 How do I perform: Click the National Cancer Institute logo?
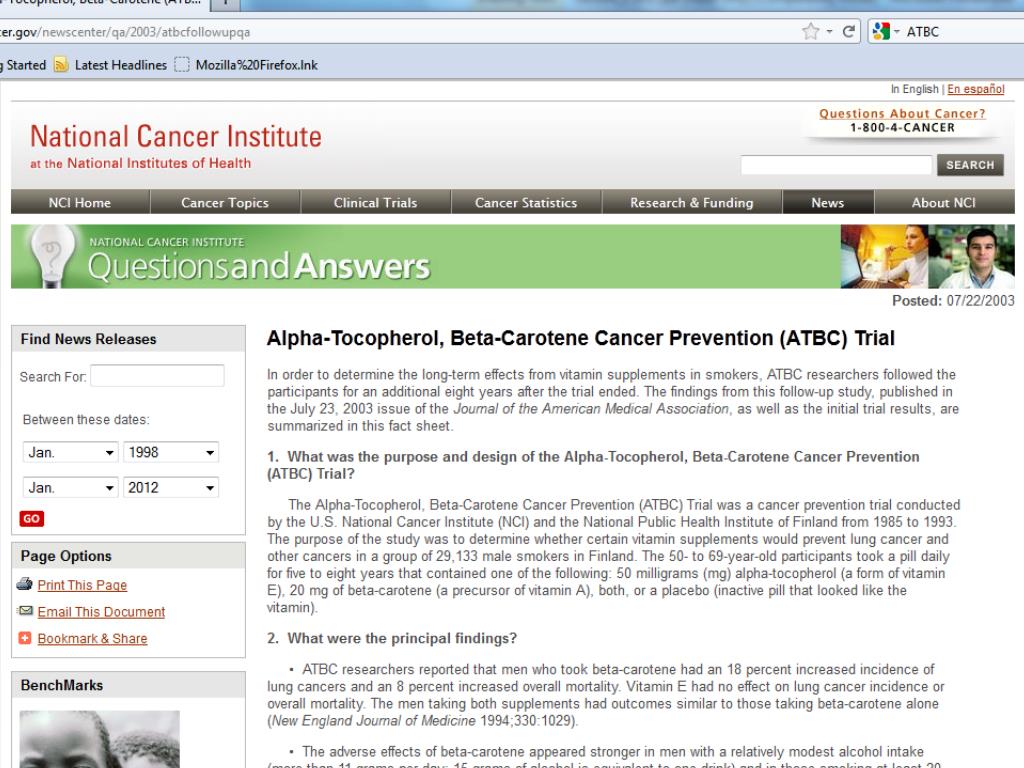[x=176, y=146]
